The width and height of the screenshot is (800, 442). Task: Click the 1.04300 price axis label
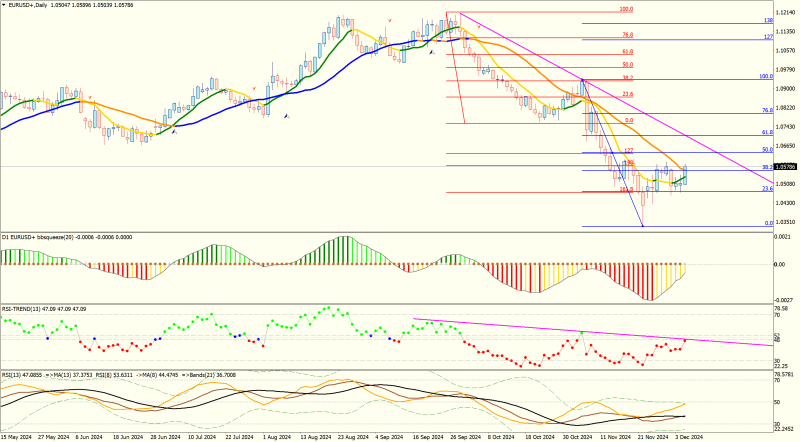click(x=785, y=203)
